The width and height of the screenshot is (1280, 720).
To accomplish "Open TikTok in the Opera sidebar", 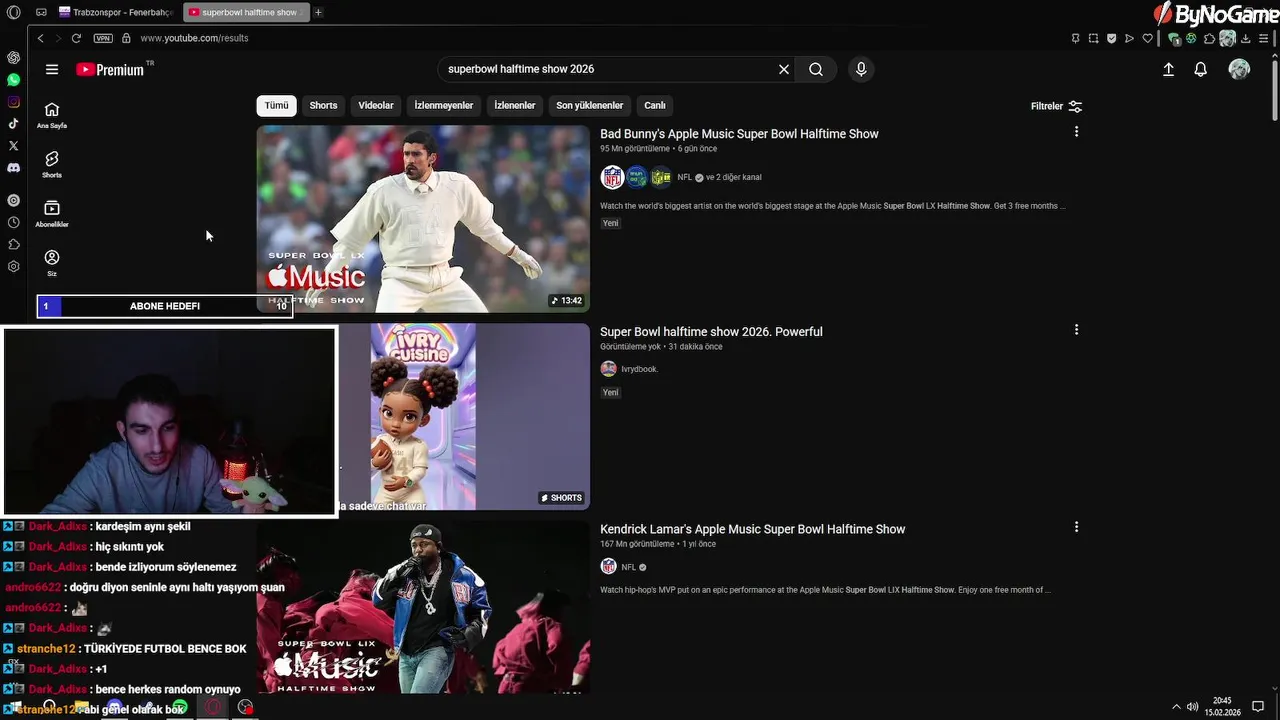I will (x=13, y=124).
